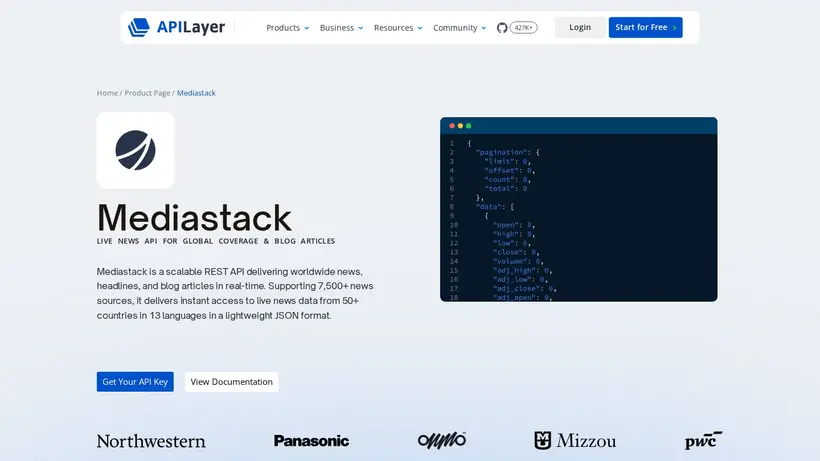The height and width of the screenshot is (461, 820).
Task: Click the APILayer logo
Action: point(176,27)
